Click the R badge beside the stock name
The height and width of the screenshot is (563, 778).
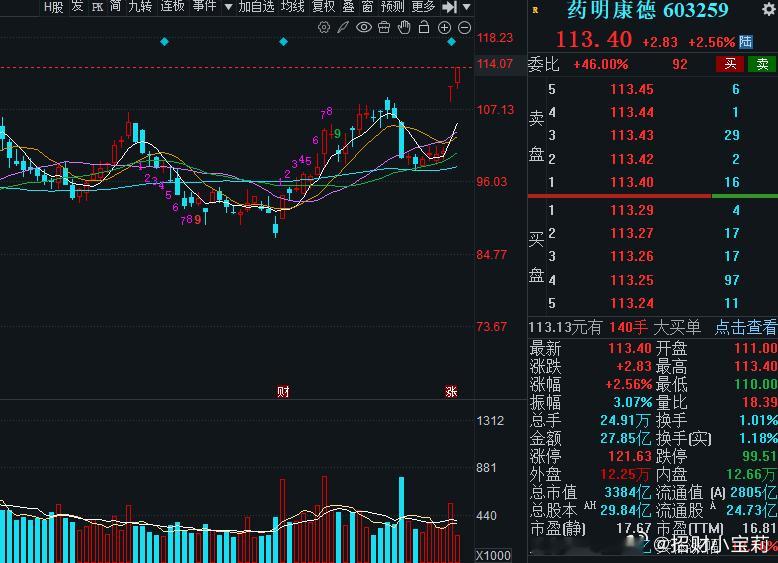point(535,10)
